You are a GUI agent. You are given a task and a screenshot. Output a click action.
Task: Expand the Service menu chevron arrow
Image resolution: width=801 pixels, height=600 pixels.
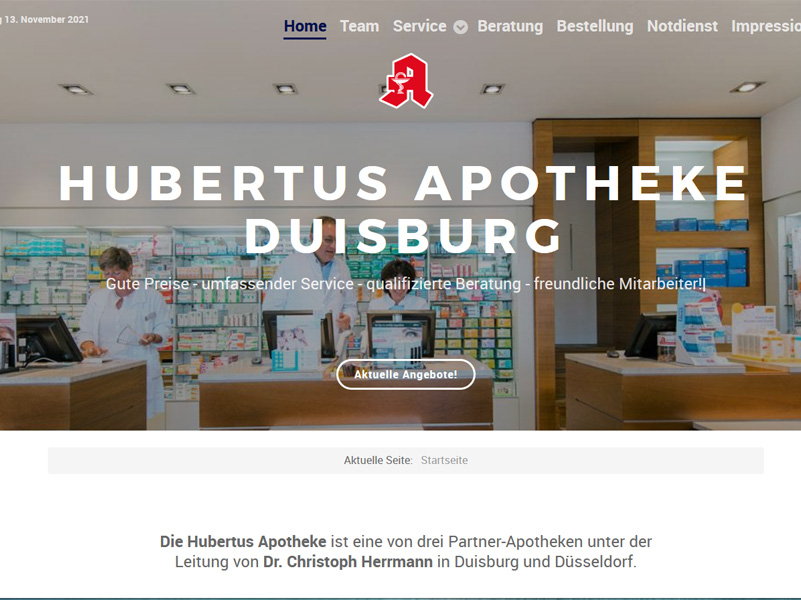(460, 27)
